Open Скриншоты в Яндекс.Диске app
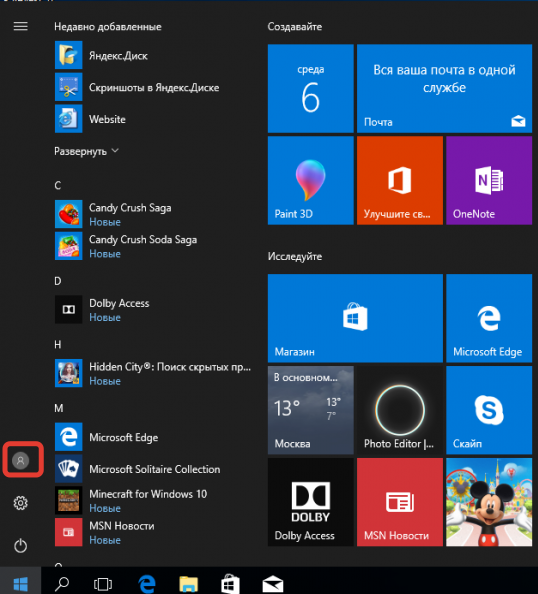This screenshot has height=594, width=538. (x=152, y=87)
